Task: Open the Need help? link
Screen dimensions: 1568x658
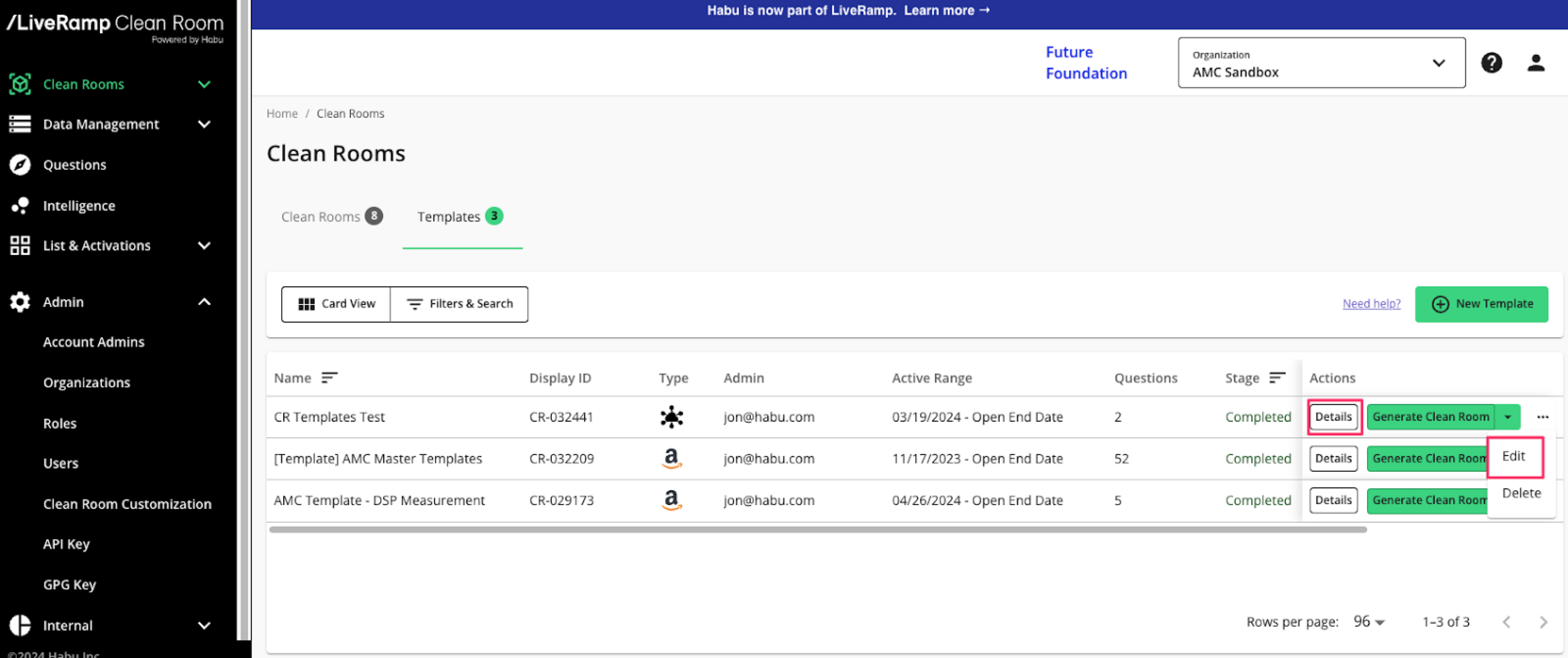Action: [x=1371, y=304]
